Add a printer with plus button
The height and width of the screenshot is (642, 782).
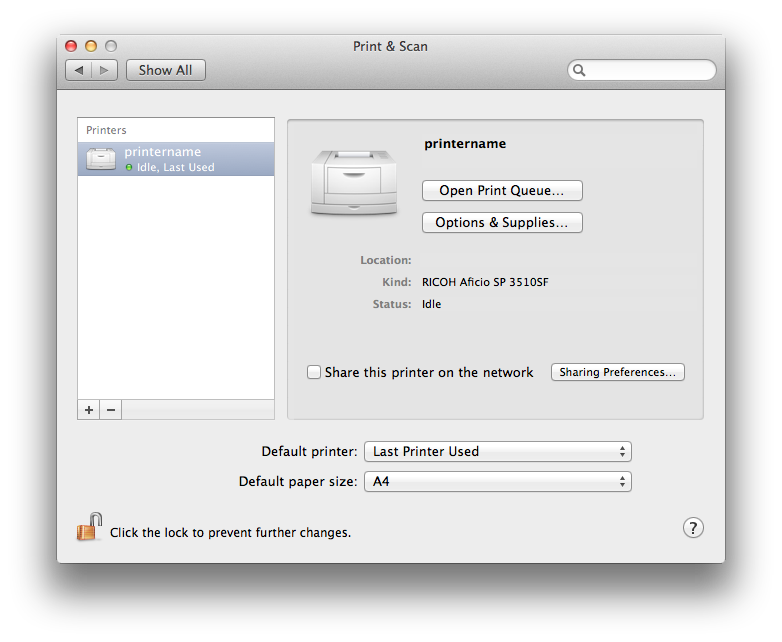(89, 410)
